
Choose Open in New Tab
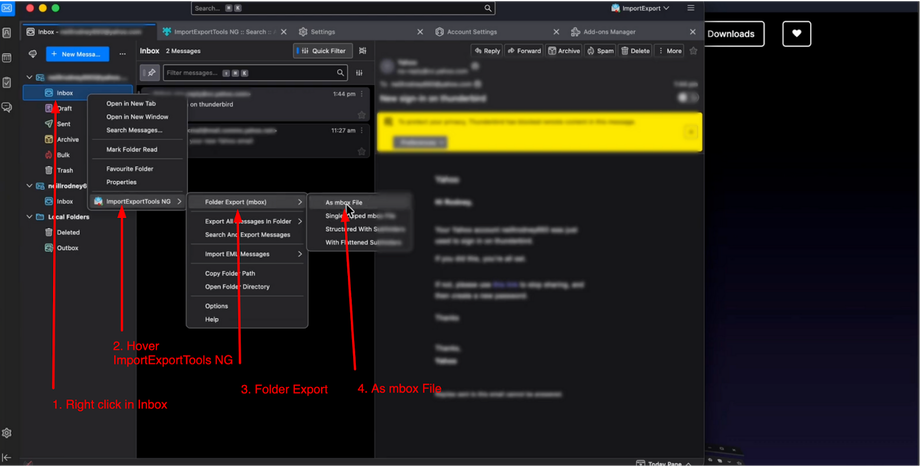coord(138,103)
